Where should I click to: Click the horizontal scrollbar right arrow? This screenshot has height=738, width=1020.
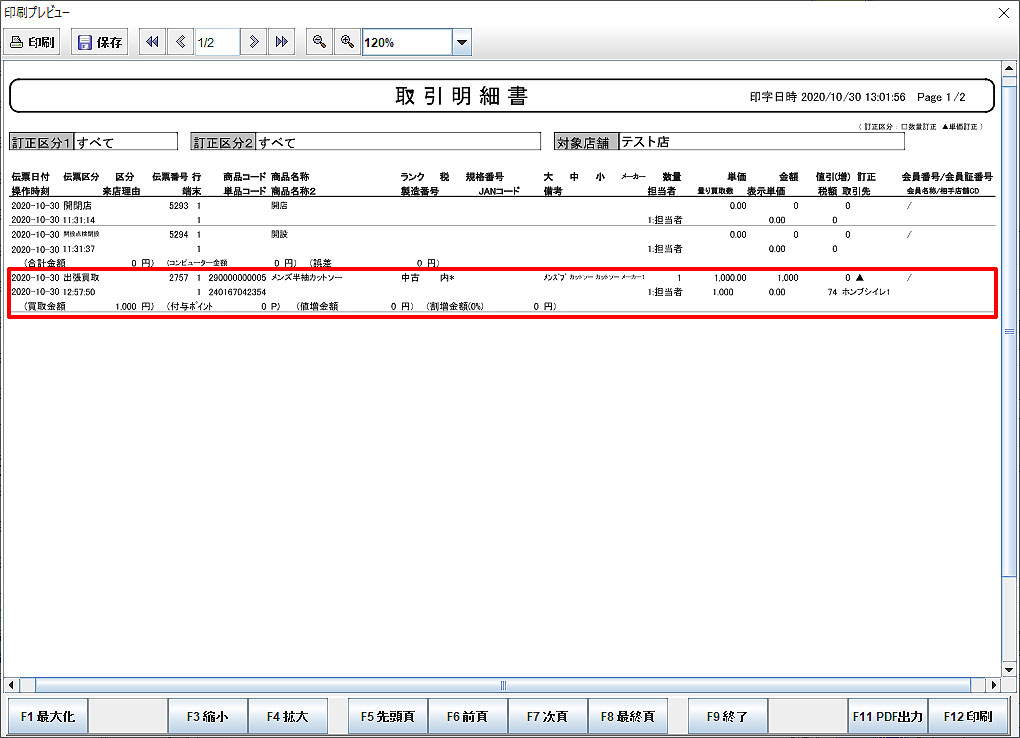click(992, 686)
